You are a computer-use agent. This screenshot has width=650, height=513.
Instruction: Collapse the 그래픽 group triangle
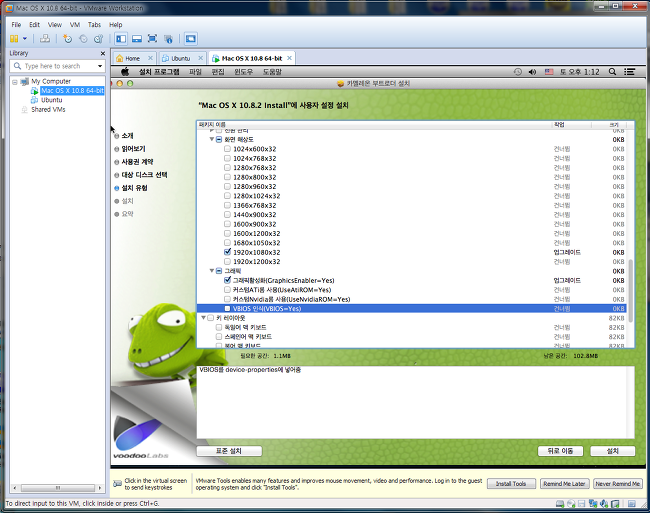pyautogui.click(x=212, y=271)
